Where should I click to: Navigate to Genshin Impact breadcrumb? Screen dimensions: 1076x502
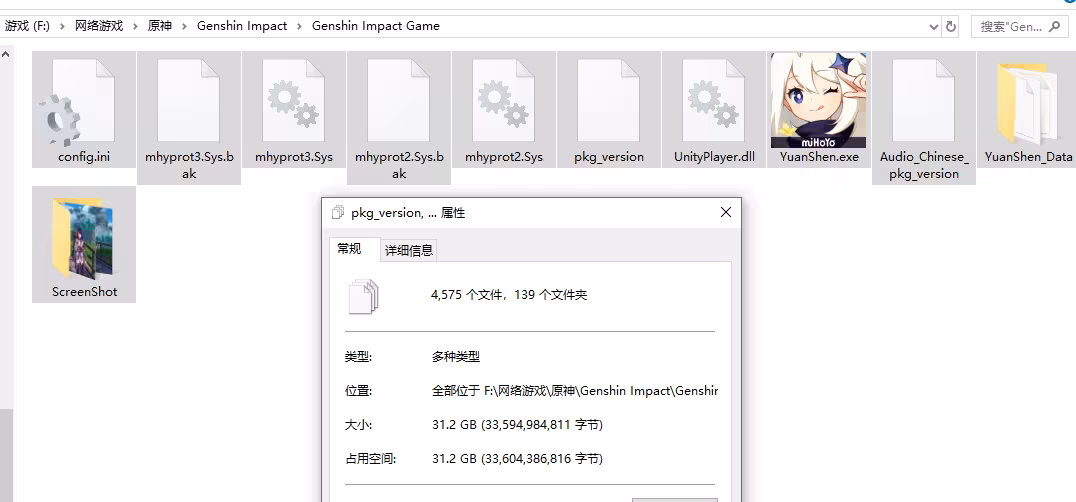(242, 26)
